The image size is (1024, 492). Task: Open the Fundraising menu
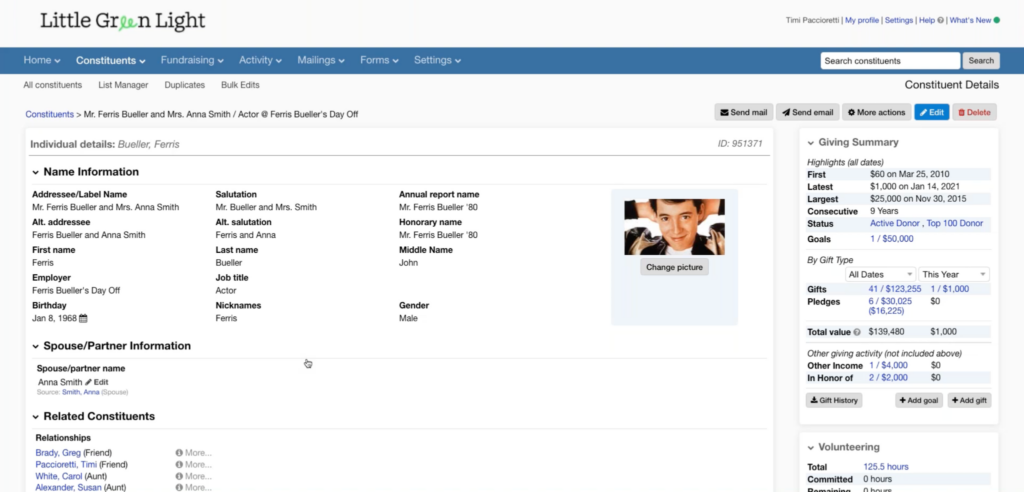(x=192, y=60)
